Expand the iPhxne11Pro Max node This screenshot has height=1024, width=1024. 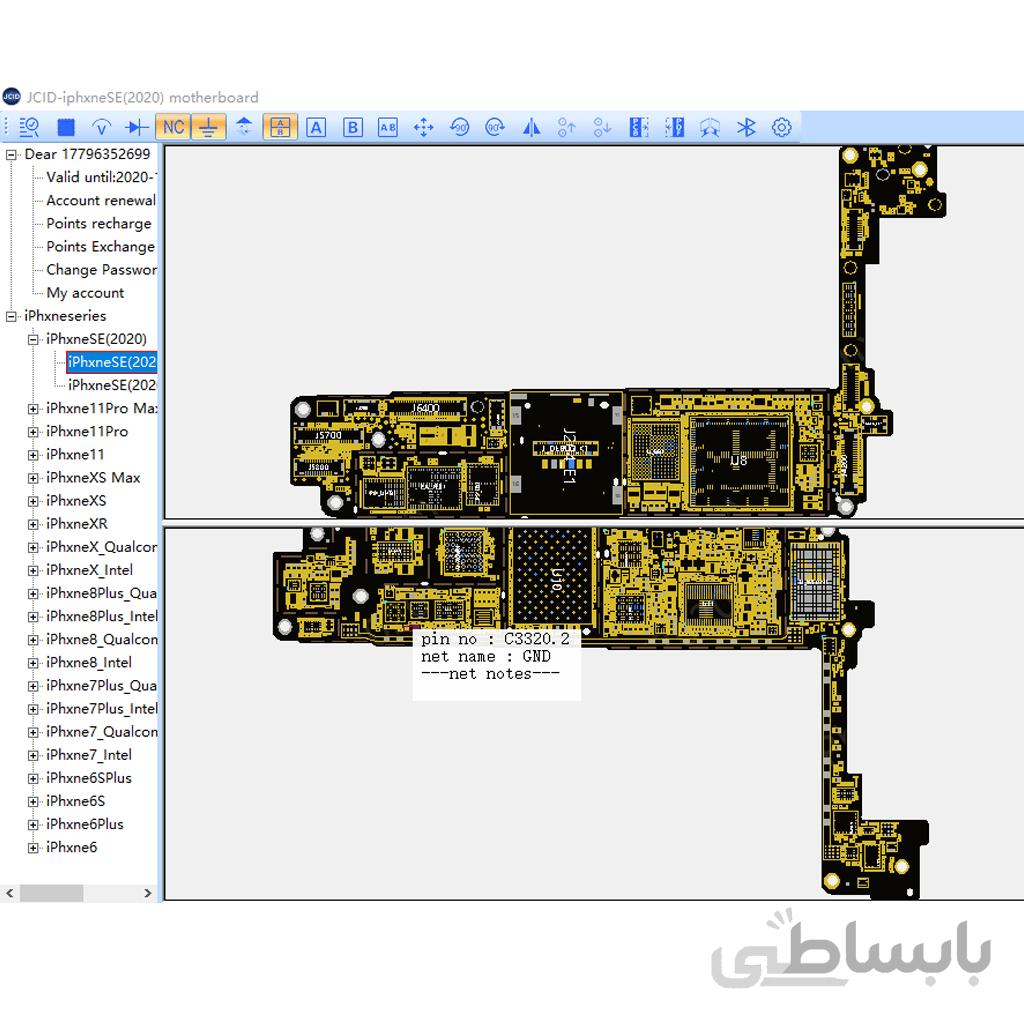pos(33,409)
